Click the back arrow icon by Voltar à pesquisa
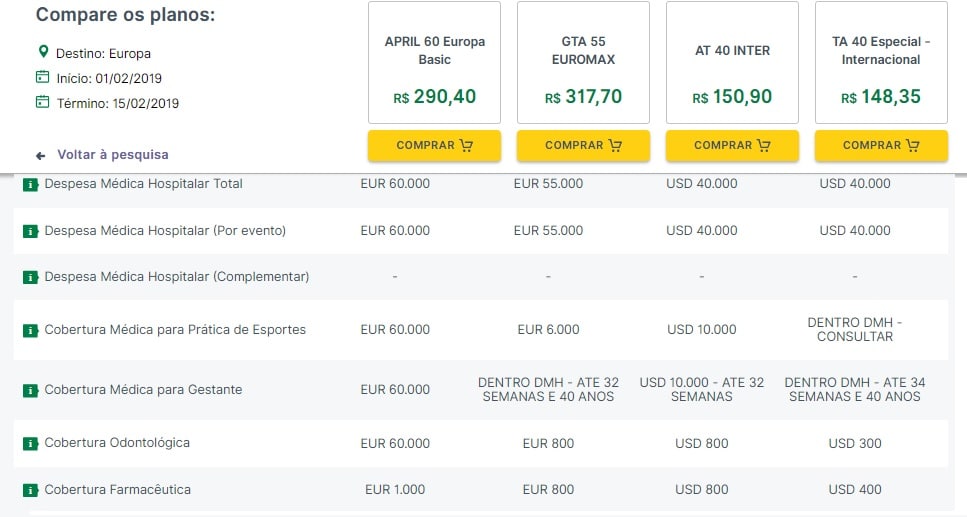 click(x=41, y=155)
